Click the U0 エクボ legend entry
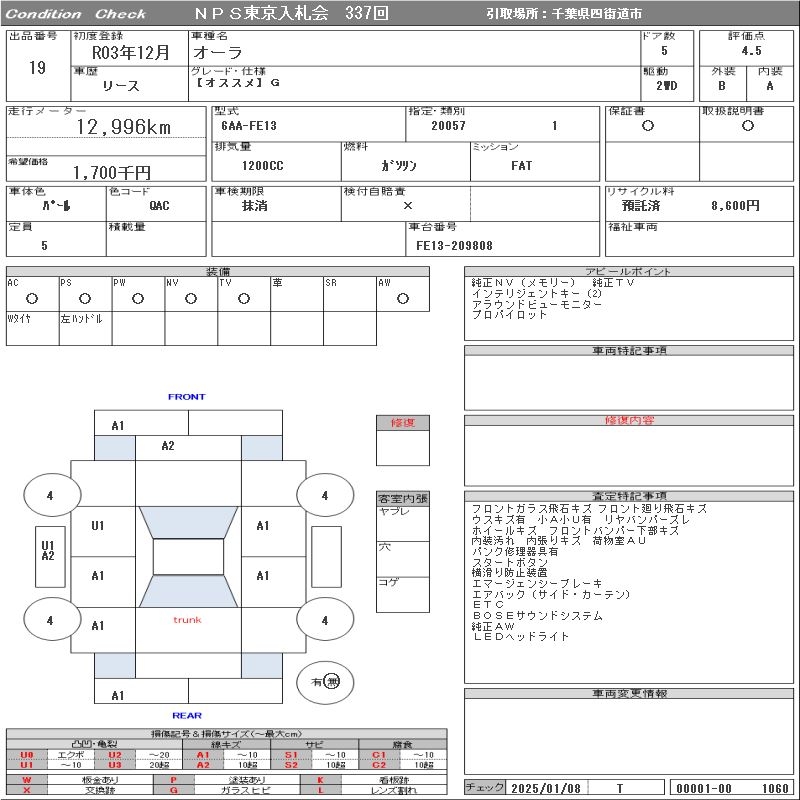The image size is (800, 800). (x=49, y=755)
